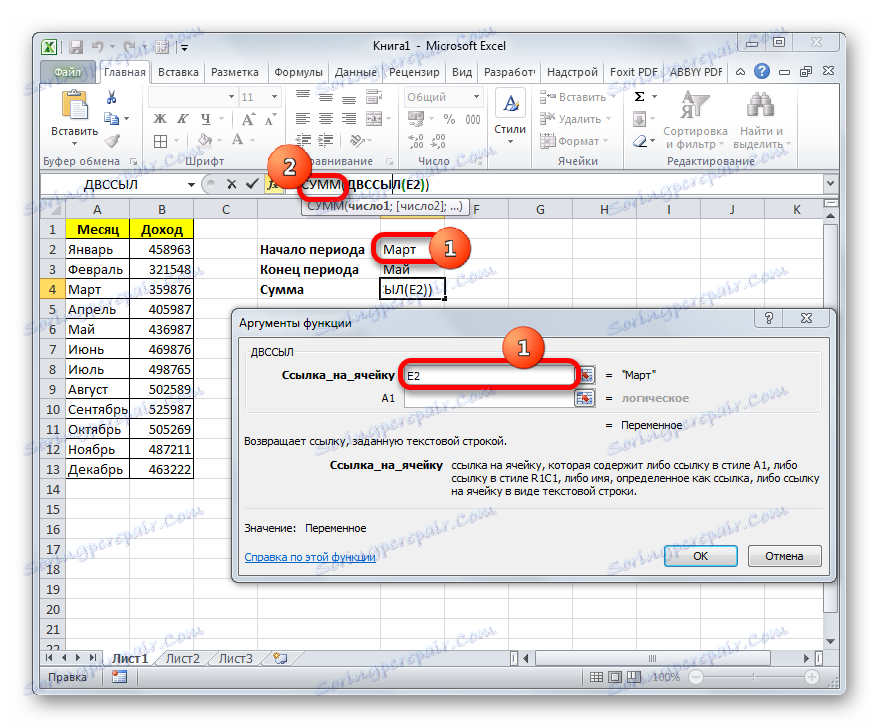Viewport: 879px width, 728px height.
Task: Confirm entry with formula bar checkmark
Action: (252, 184)
